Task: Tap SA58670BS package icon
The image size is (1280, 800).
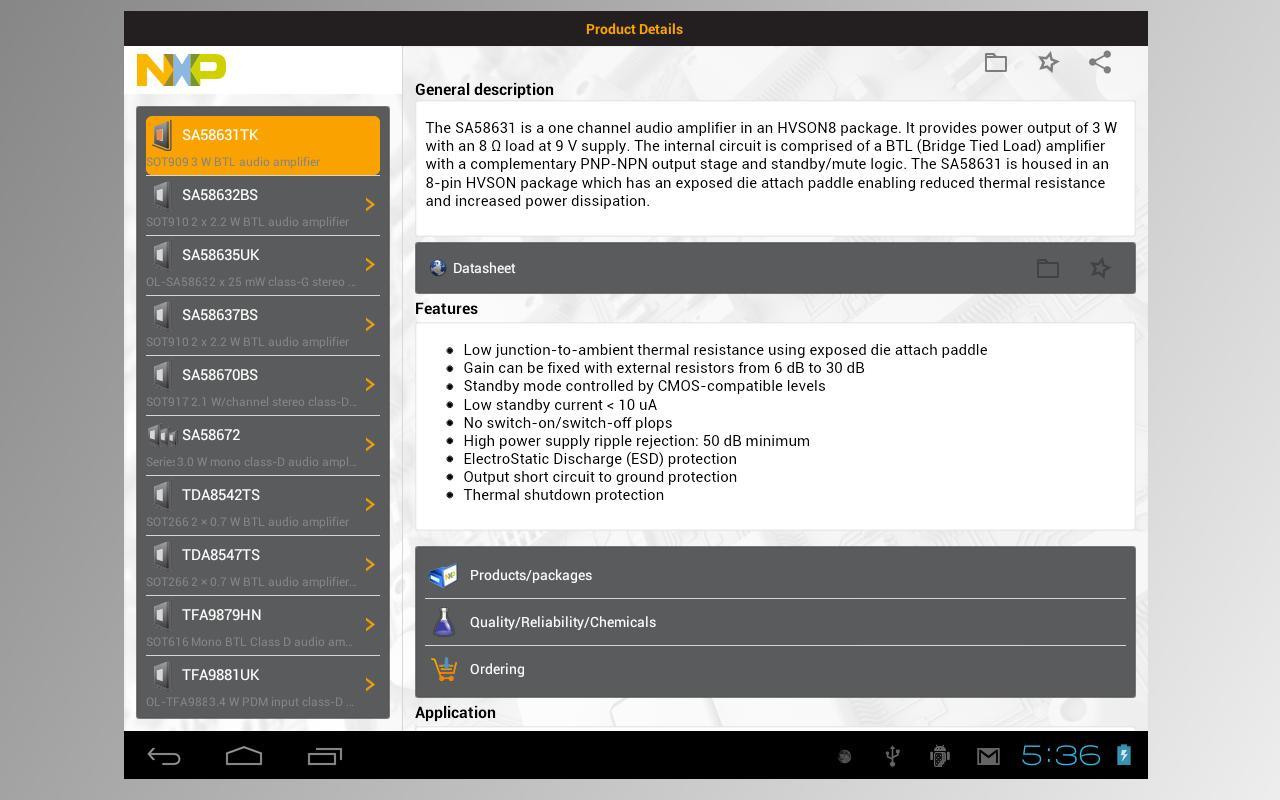Action: (161, 374)
